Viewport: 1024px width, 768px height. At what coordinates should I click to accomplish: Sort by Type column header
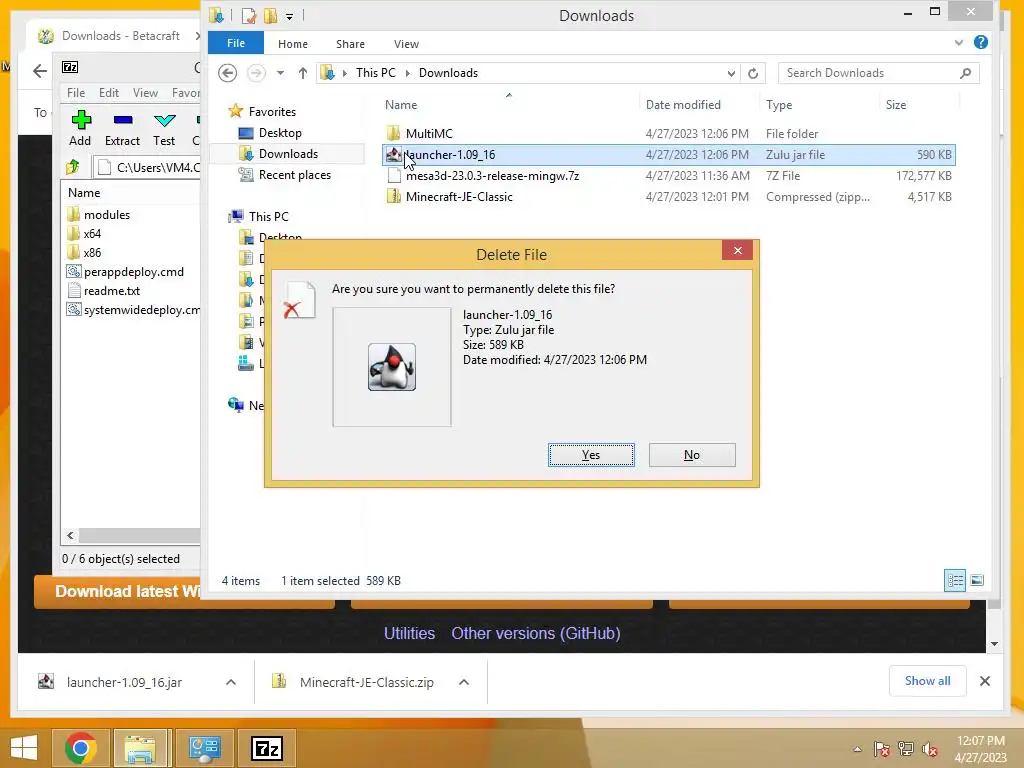coord(779,105)
